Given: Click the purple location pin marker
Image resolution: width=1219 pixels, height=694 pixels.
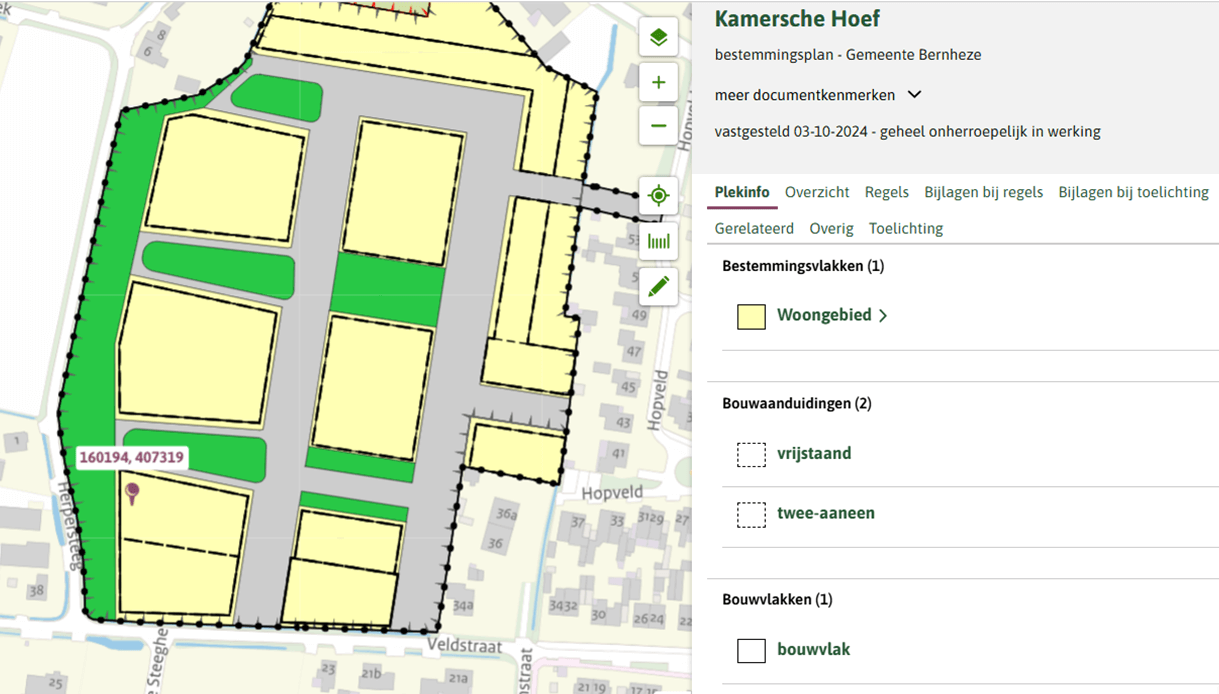Looking at the screenshot, I should tap(132, 491).
